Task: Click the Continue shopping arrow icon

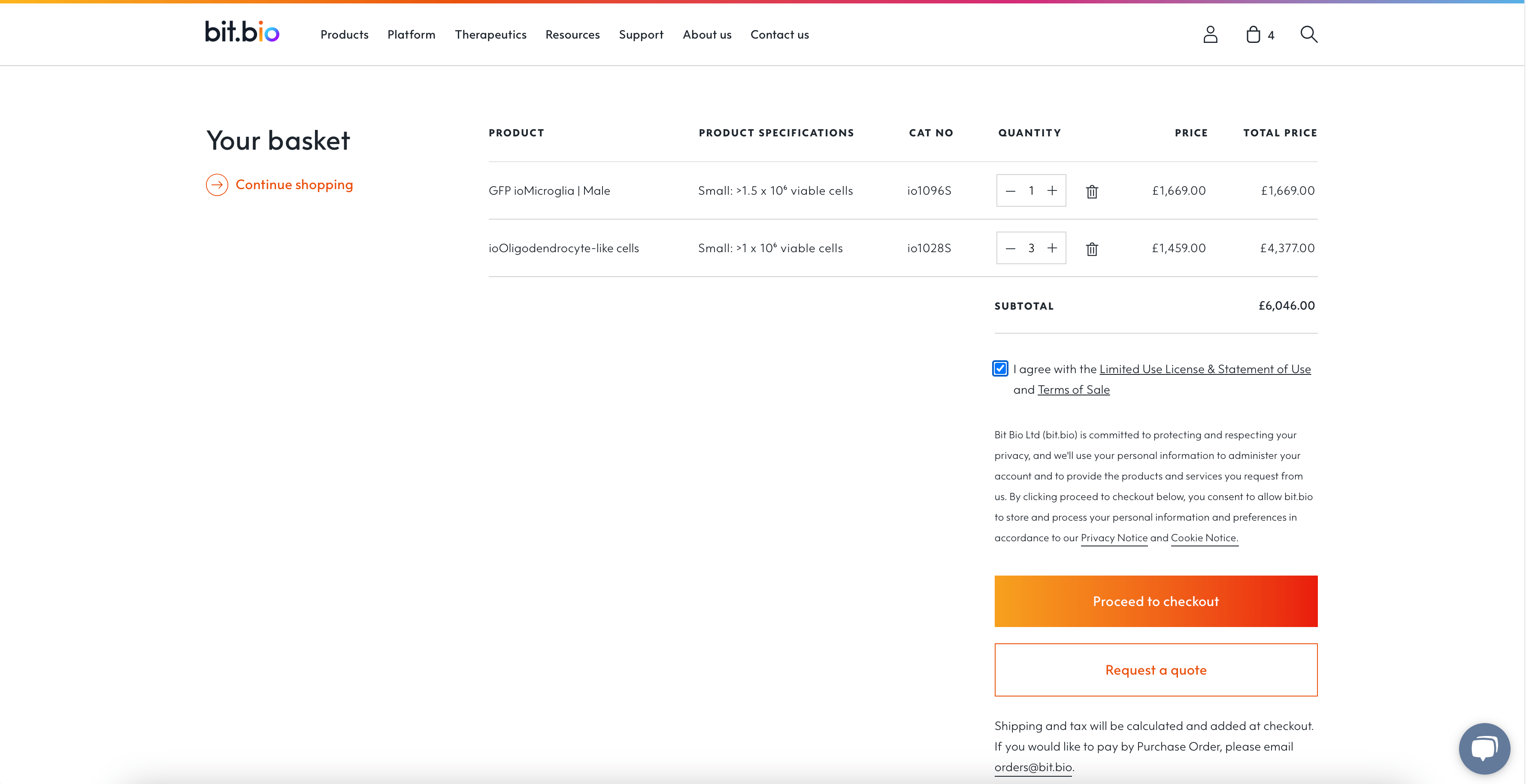Action: pos(218,184)
